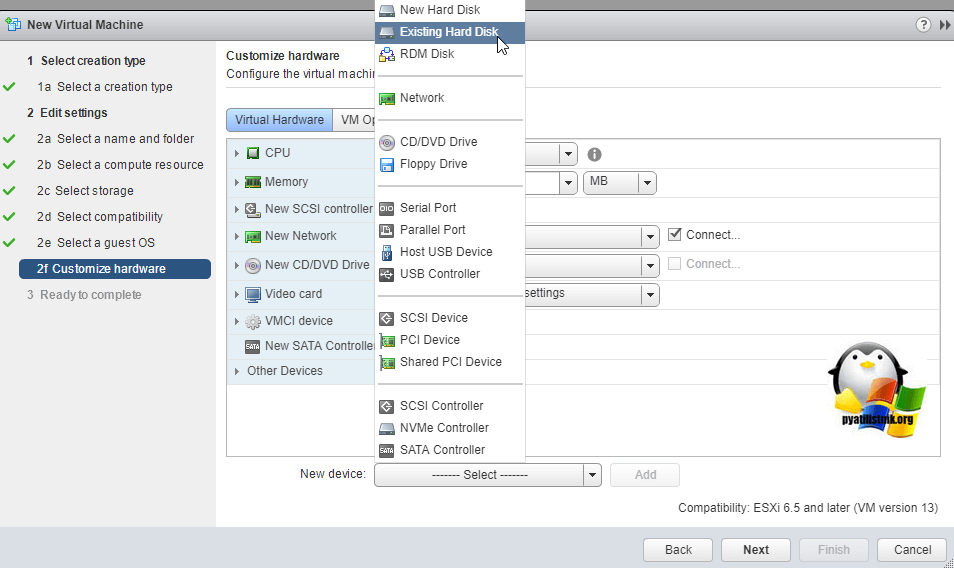Click the Shared PCI Device icon
This screenshot has height=568, width=954.
387,362
